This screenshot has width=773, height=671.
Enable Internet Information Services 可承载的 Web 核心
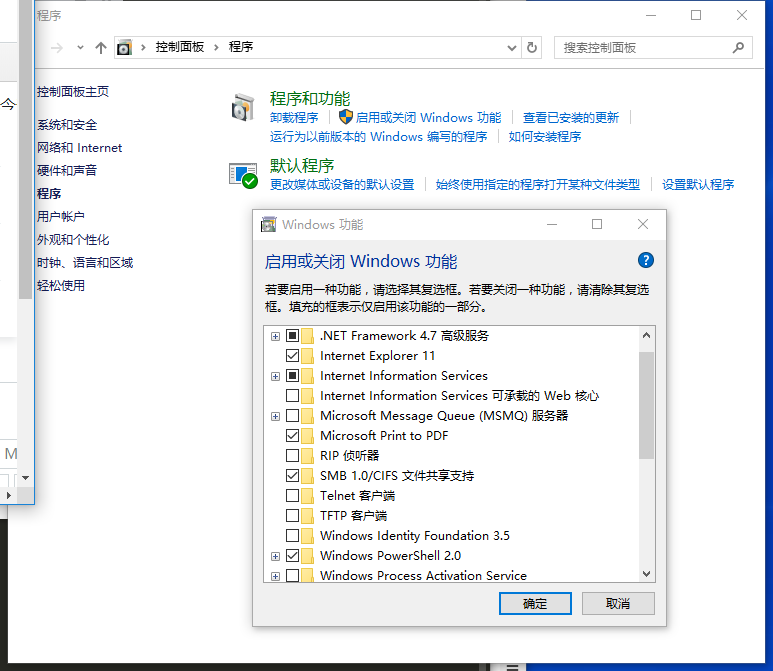click(x=292, y=395)
